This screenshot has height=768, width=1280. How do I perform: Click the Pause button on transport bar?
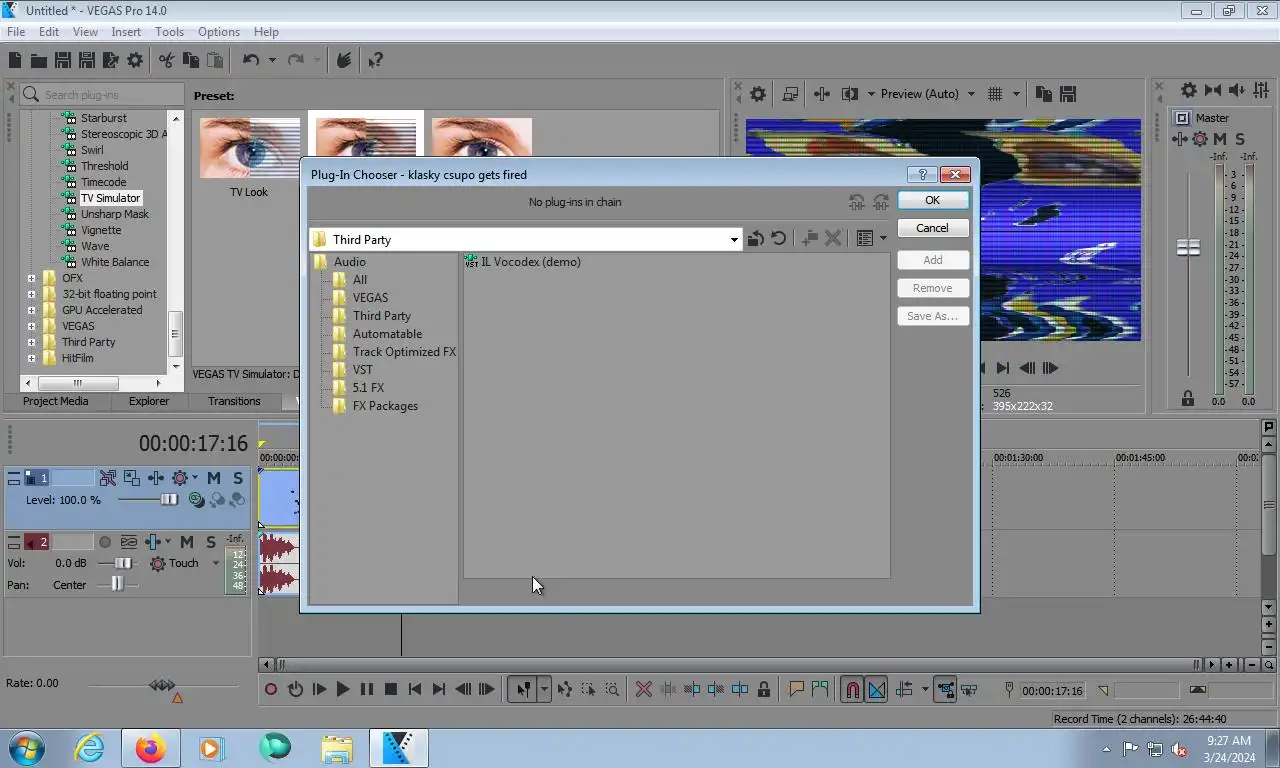click(367, 689)
